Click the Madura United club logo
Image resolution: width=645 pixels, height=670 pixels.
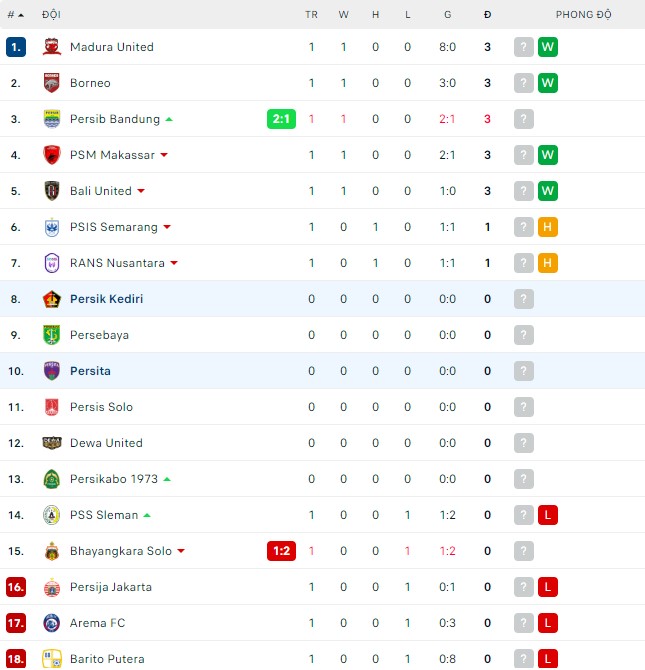(x=52, y=47)
